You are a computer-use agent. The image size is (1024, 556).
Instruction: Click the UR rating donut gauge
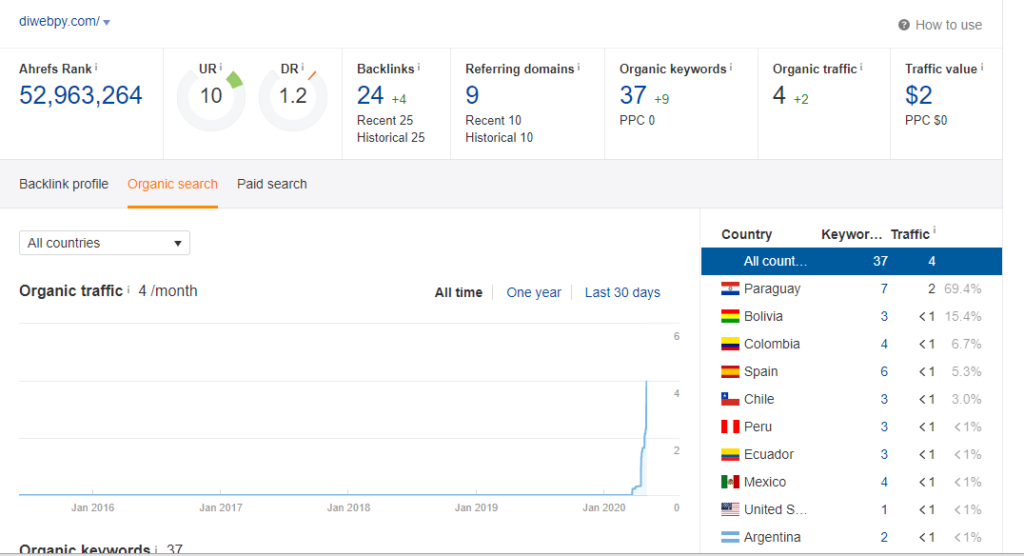pyautogui.click(x=211, y=97)
